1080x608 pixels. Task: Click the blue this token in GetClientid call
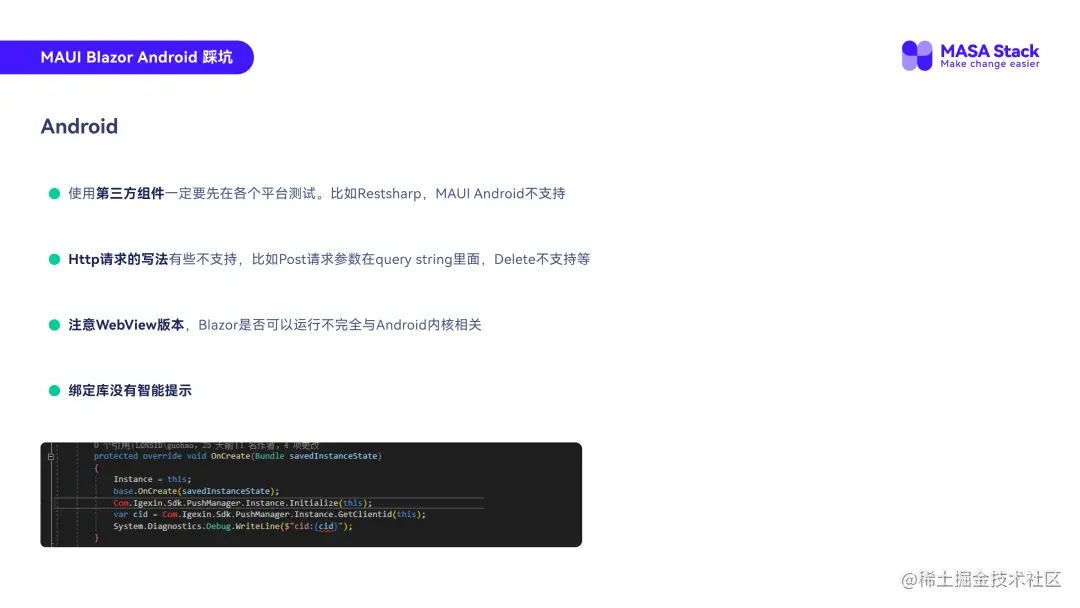tap(408, 515)
